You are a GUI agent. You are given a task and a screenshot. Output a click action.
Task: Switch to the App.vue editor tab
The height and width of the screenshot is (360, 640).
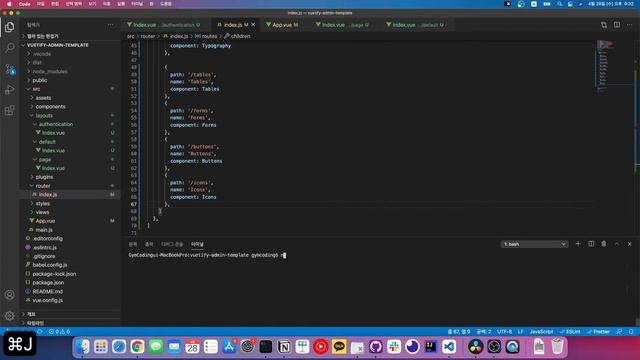282,25
